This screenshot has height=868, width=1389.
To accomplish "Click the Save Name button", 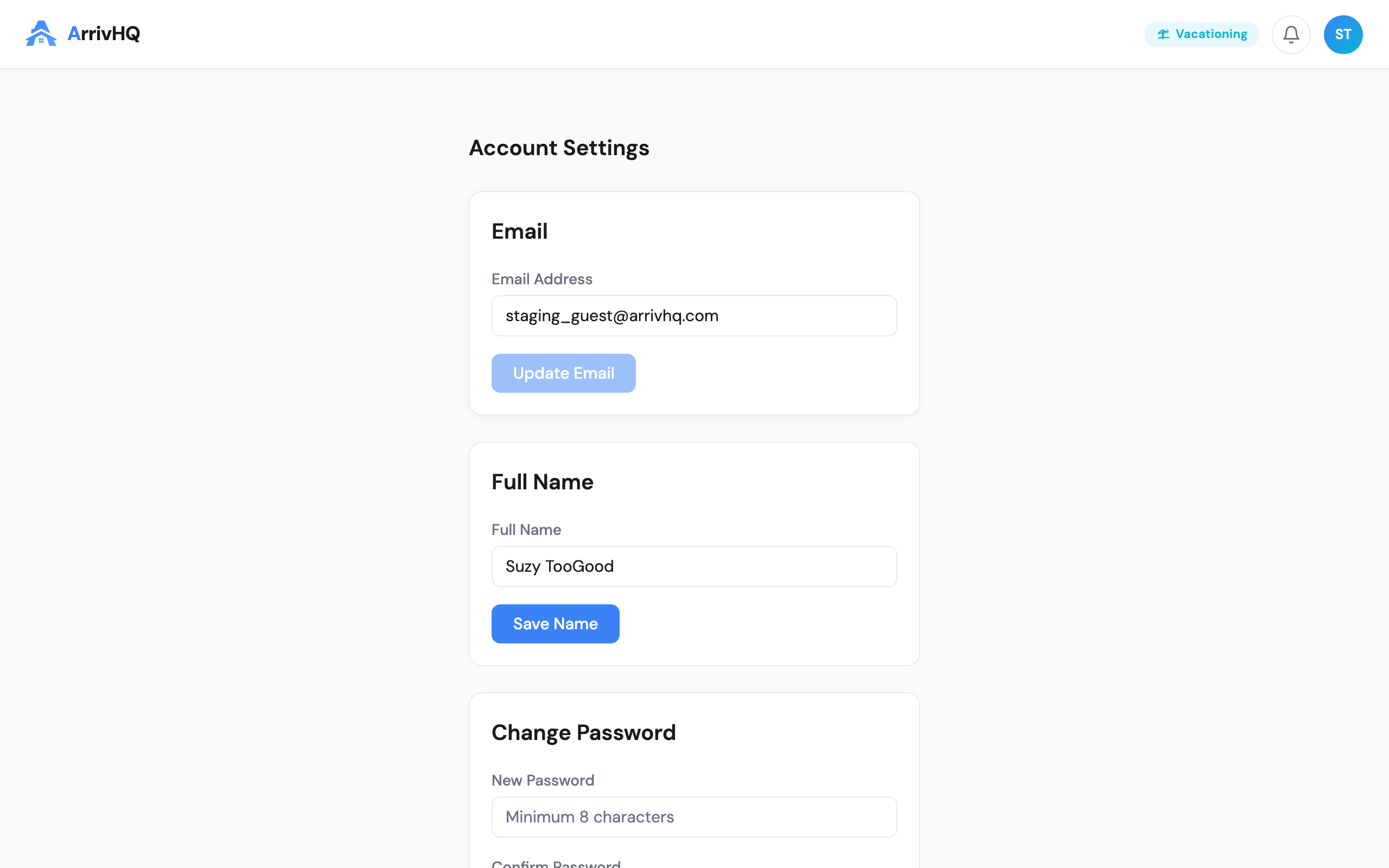I will (555, 623).
